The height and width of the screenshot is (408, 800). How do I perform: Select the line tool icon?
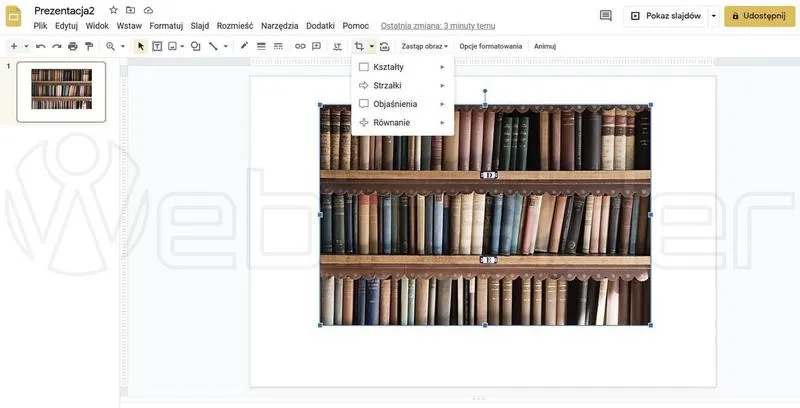pyautogui.click(x=213, y=46)
